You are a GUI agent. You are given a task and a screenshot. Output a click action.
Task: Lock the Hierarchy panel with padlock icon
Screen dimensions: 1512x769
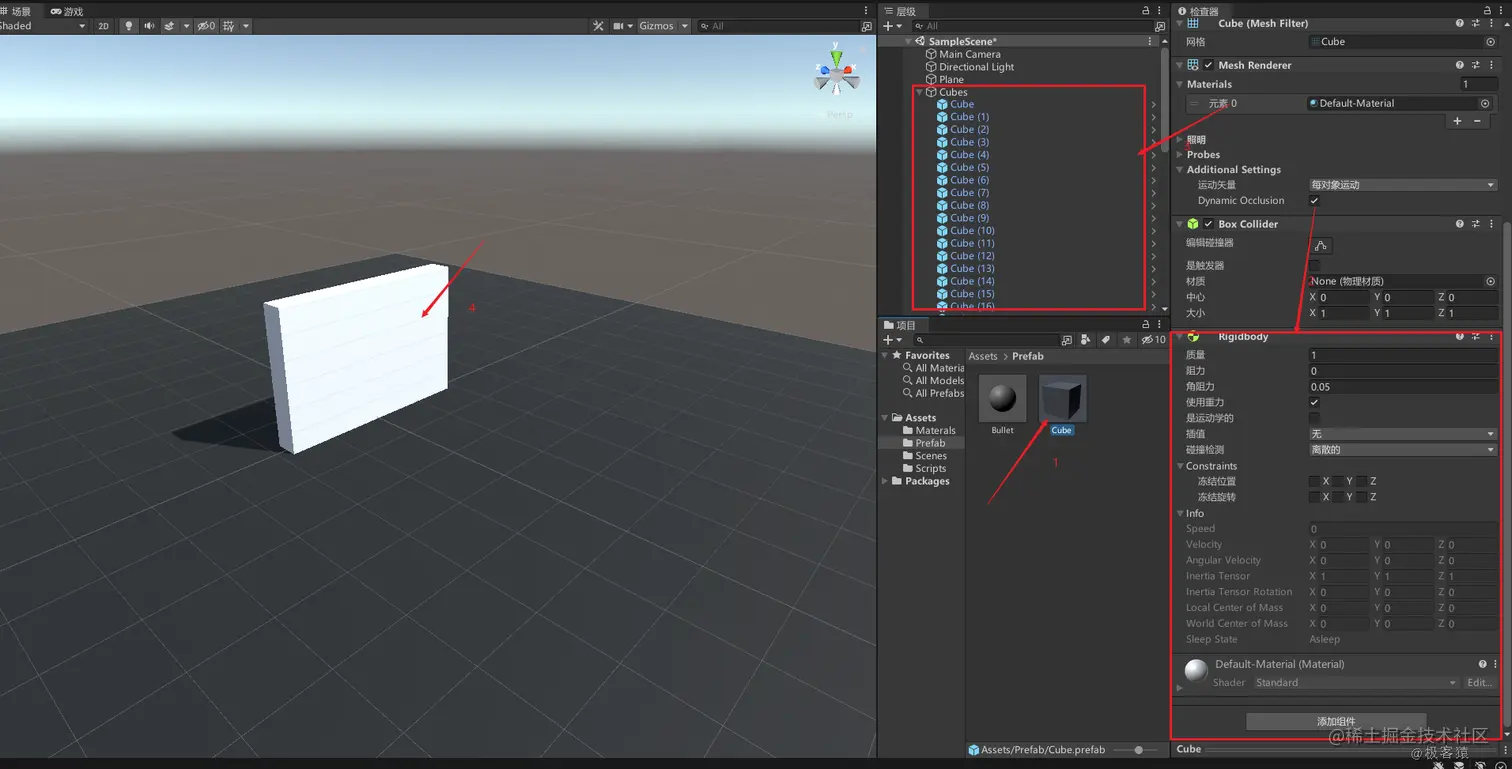pyautogui.click(x=1146, y=11)
